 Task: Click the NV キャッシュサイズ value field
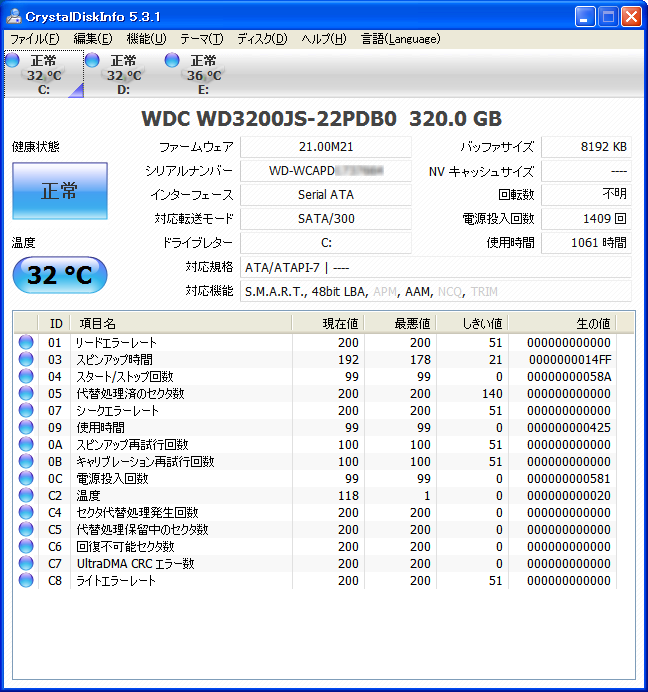coord(586,171)
